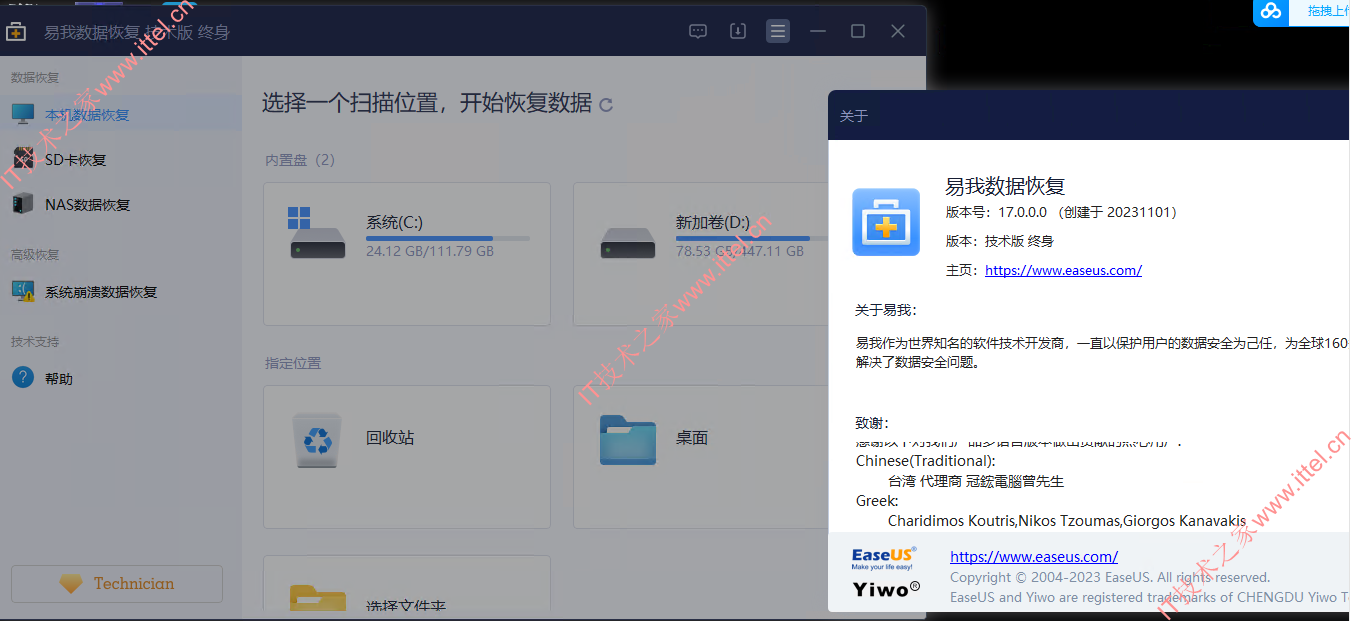Minimize the 易我数据恢复 window
This screenshot has width=1351, height=621.
click(x=818, y=31)
